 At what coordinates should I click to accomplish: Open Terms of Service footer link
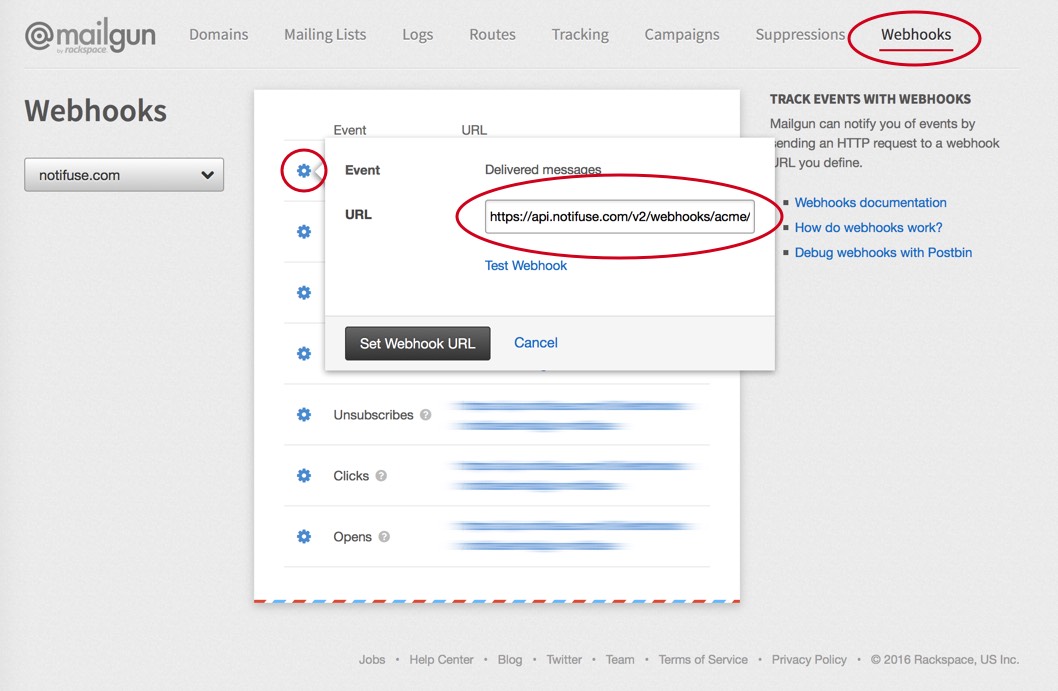[x=702, y=659]
